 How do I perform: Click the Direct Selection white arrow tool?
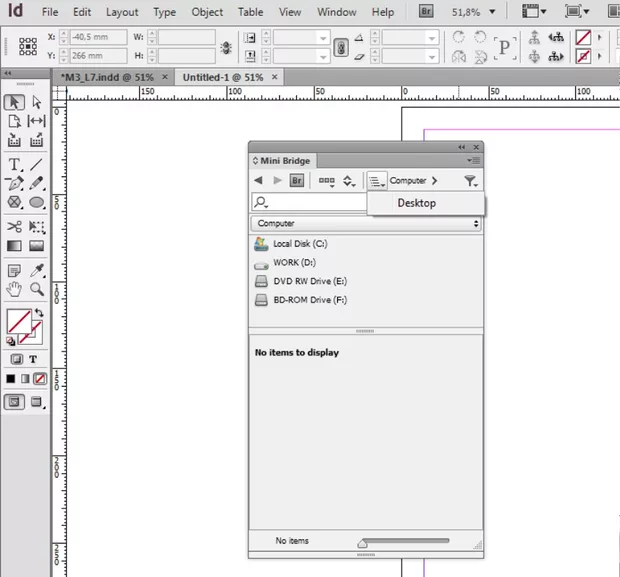click(x=37, y=102)
